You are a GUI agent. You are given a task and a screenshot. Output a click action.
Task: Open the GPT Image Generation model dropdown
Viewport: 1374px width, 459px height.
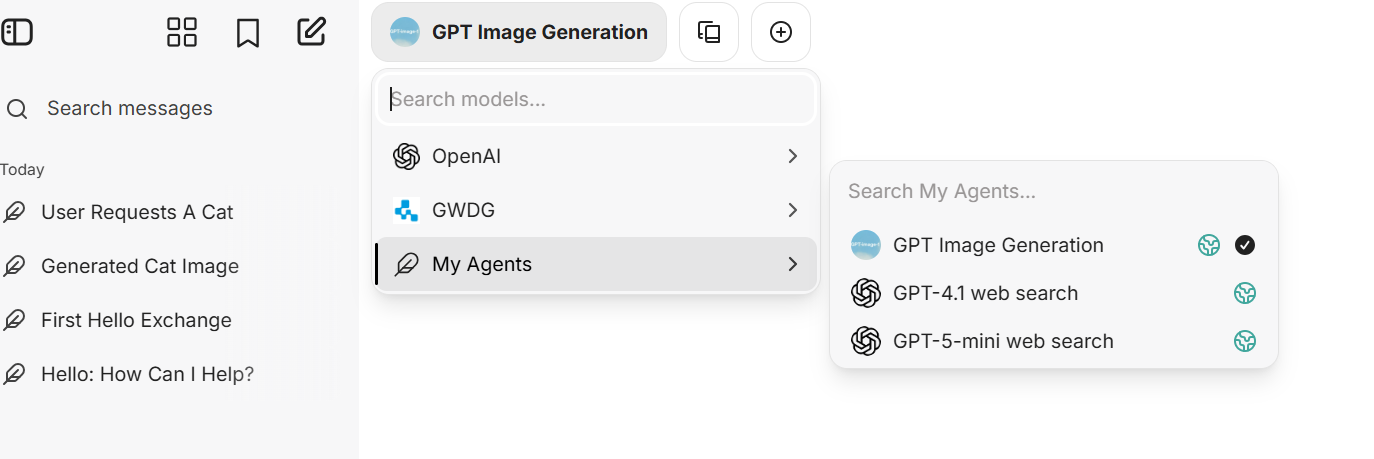518,32
